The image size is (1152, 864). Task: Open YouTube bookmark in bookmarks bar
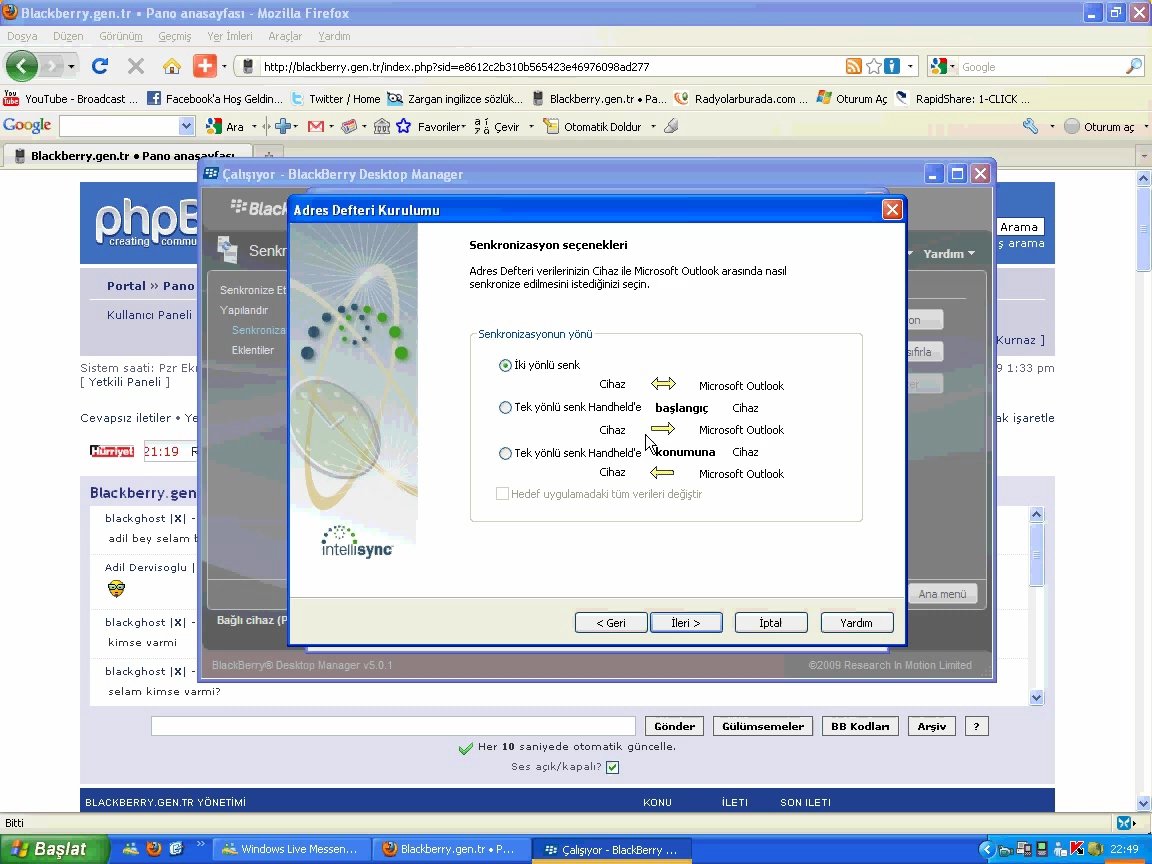71,98
